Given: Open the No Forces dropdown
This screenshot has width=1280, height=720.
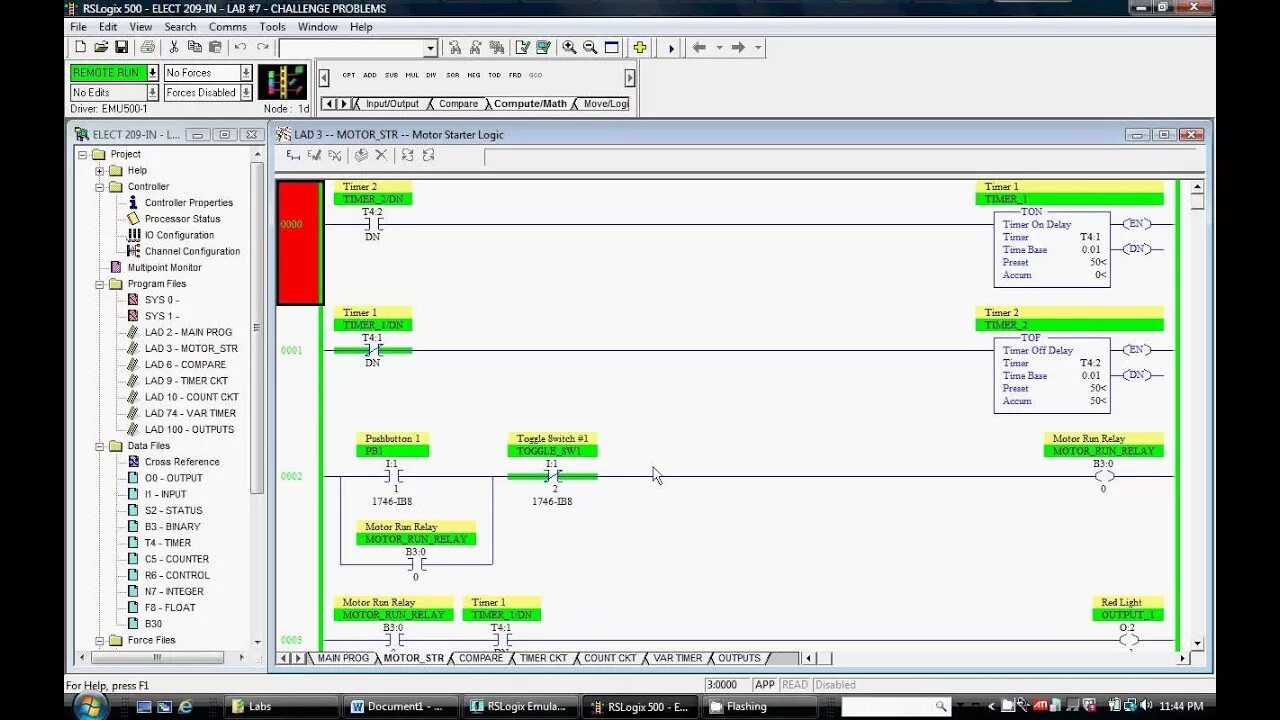Looking at the screenshot, I should (245, 73).
